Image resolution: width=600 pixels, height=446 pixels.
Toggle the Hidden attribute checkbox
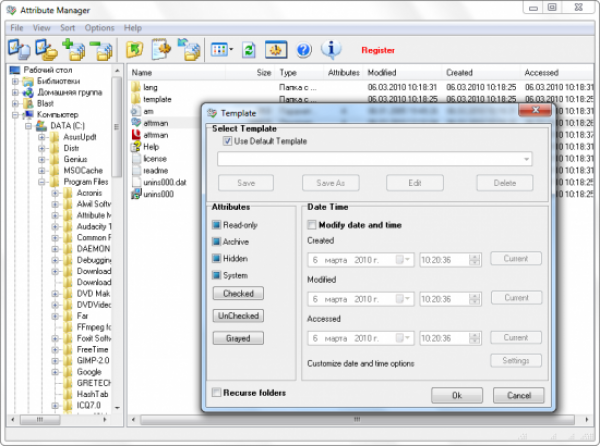(216, 259)
